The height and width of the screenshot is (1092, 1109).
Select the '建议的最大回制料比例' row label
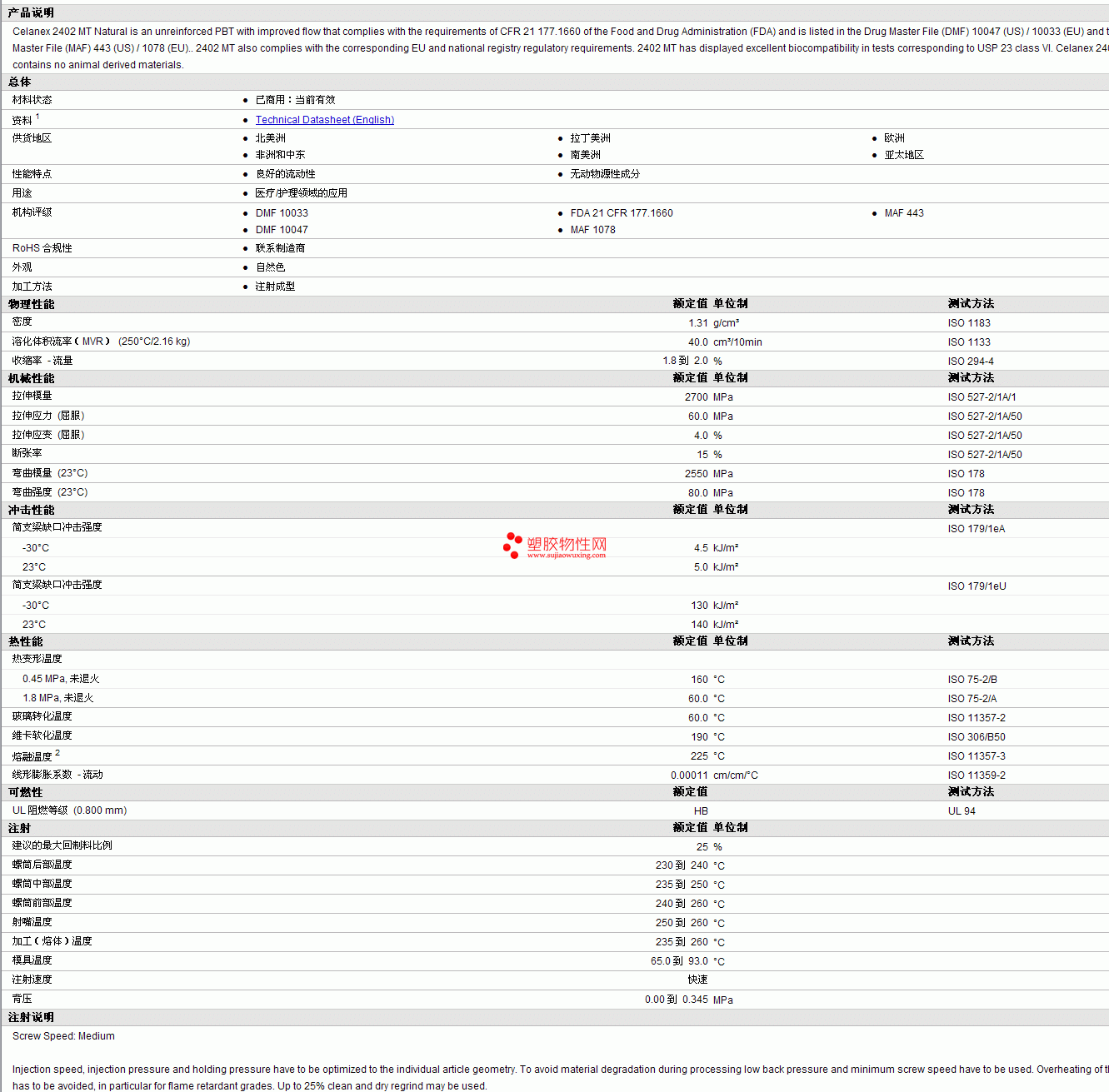62,845
